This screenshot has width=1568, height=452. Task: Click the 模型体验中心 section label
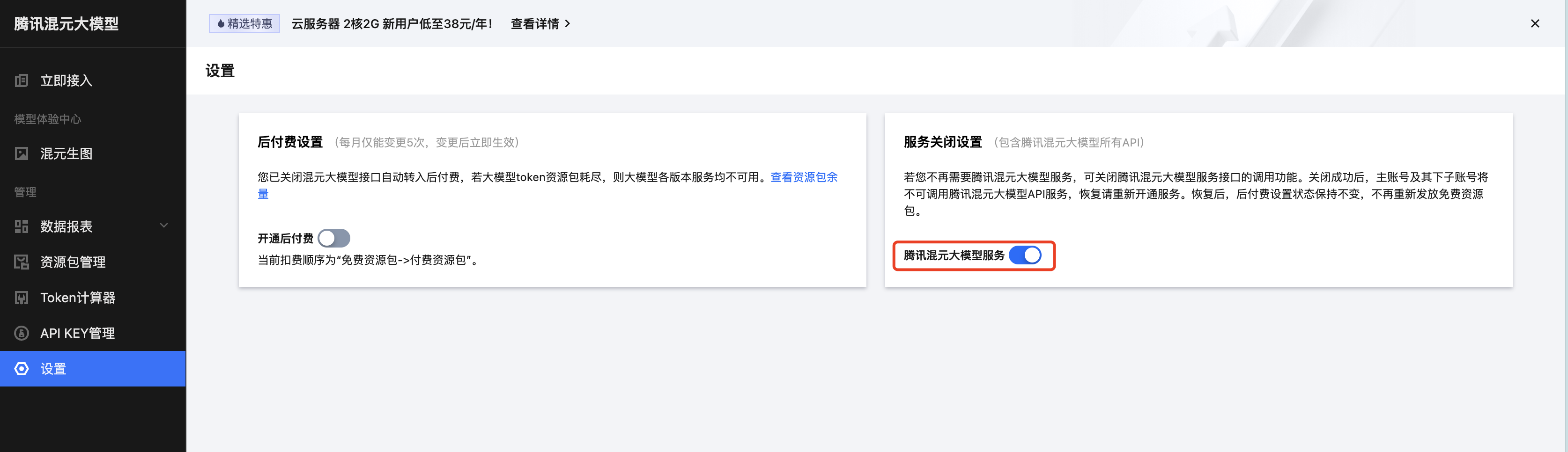47,119
